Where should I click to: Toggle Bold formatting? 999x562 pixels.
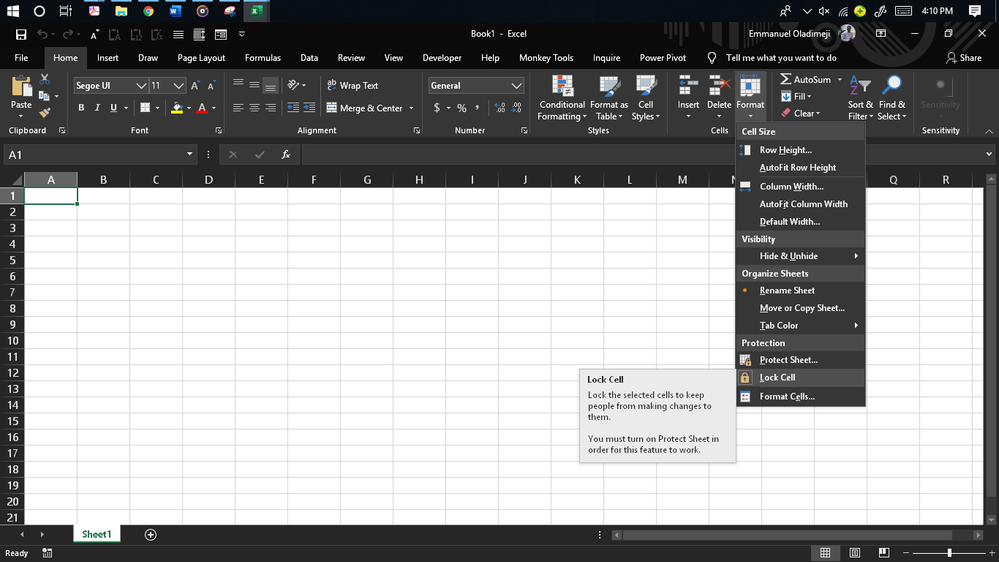[x=81, y=108]
